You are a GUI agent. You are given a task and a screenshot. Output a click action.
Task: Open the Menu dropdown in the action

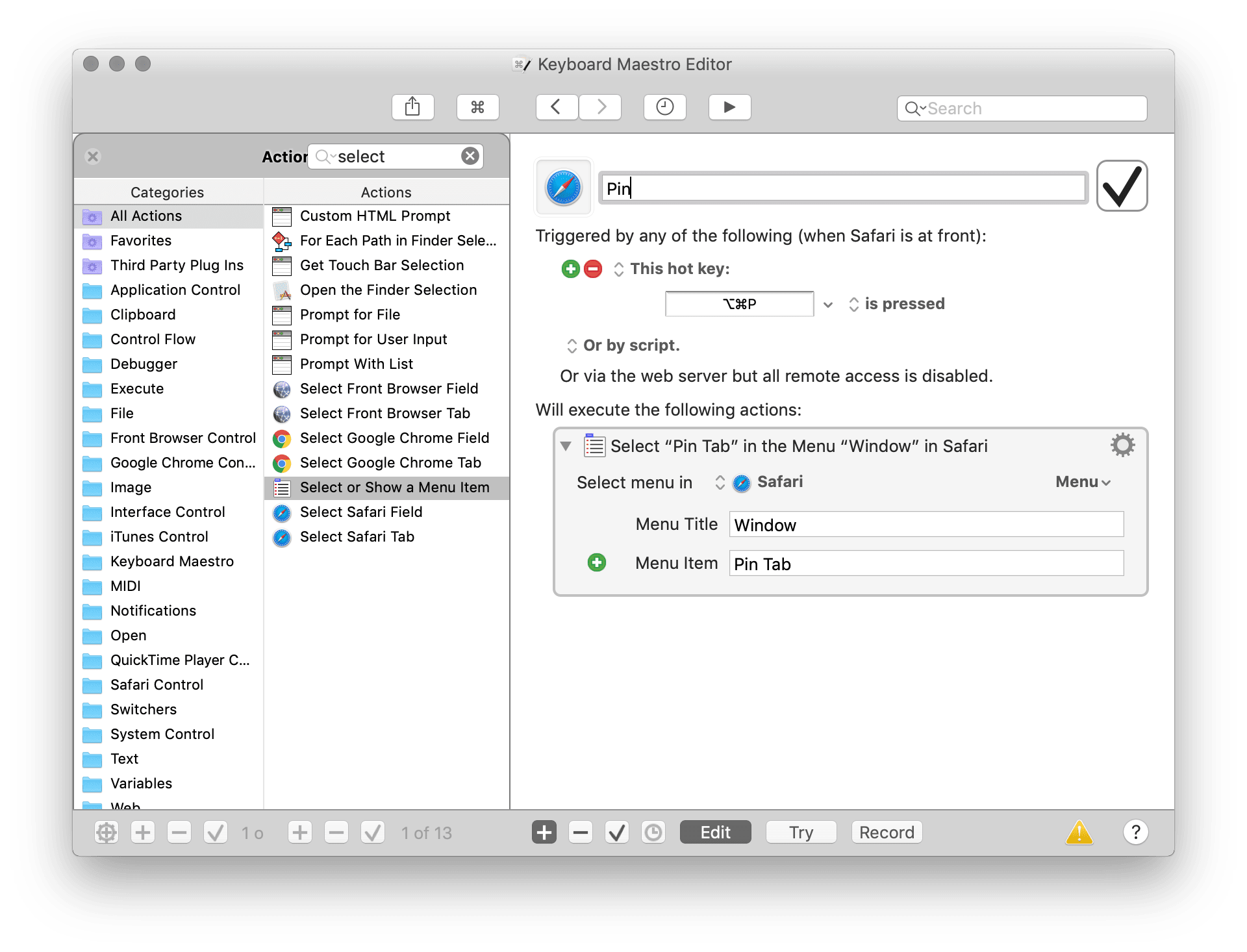[x=1083, y=482]
